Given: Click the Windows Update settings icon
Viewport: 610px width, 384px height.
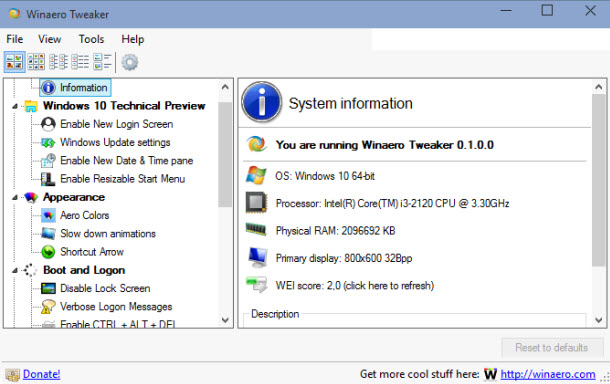Looking at the screenshot, I should 48,142.
